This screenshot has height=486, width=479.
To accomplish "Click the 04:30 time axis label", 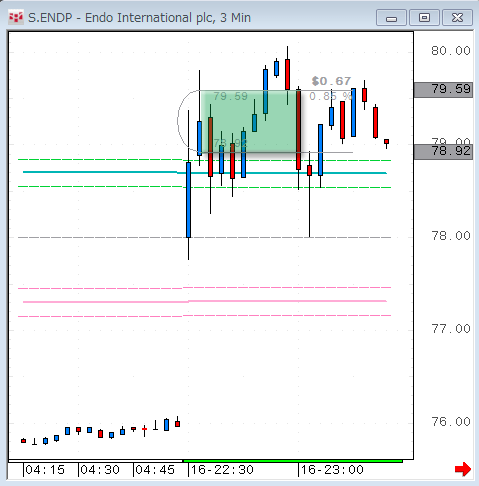I will pos(100,470).
